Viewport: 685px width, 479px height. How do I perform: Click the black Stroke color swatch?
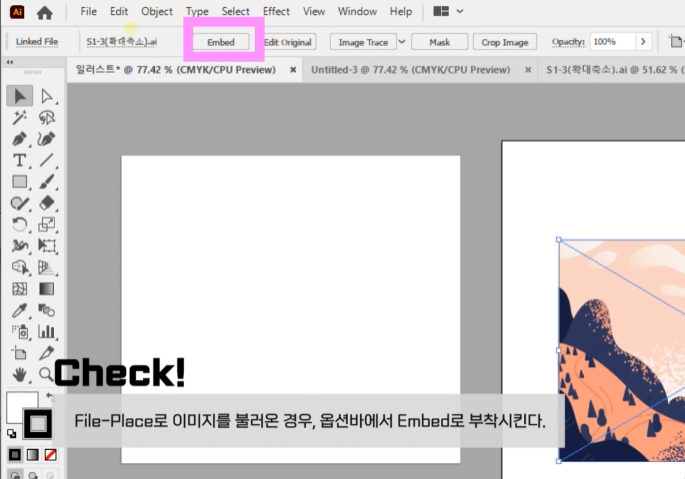[x=38, y=424]
